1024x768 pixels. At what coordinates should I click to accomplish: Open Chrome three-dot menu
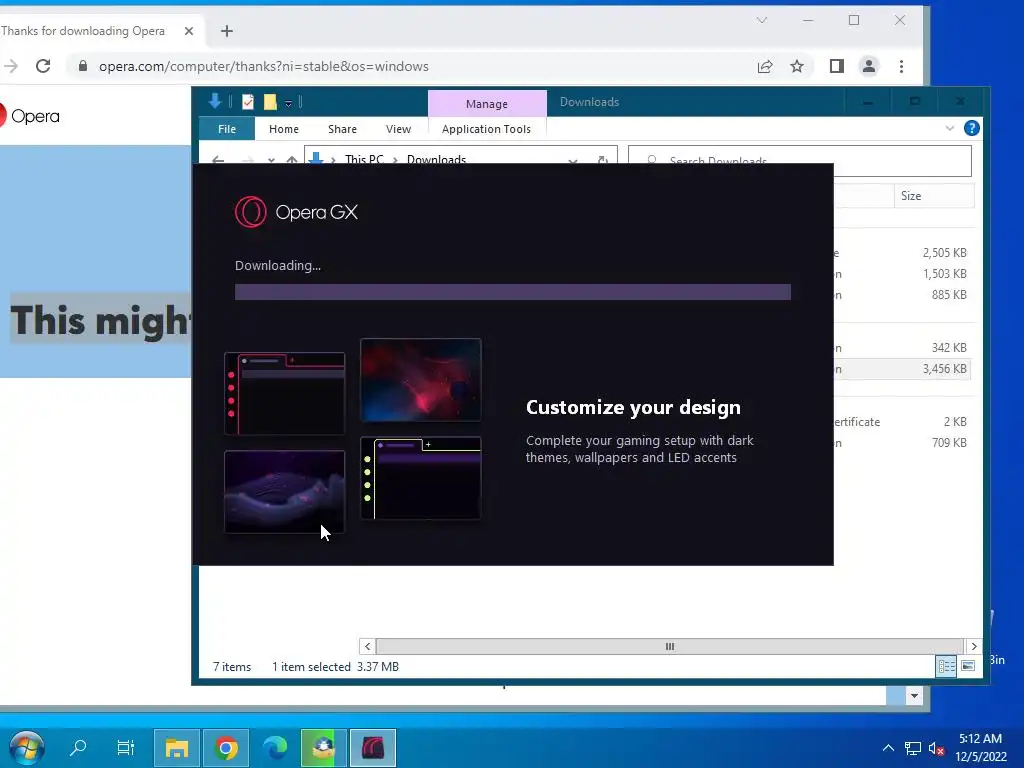tap(901, 66)
